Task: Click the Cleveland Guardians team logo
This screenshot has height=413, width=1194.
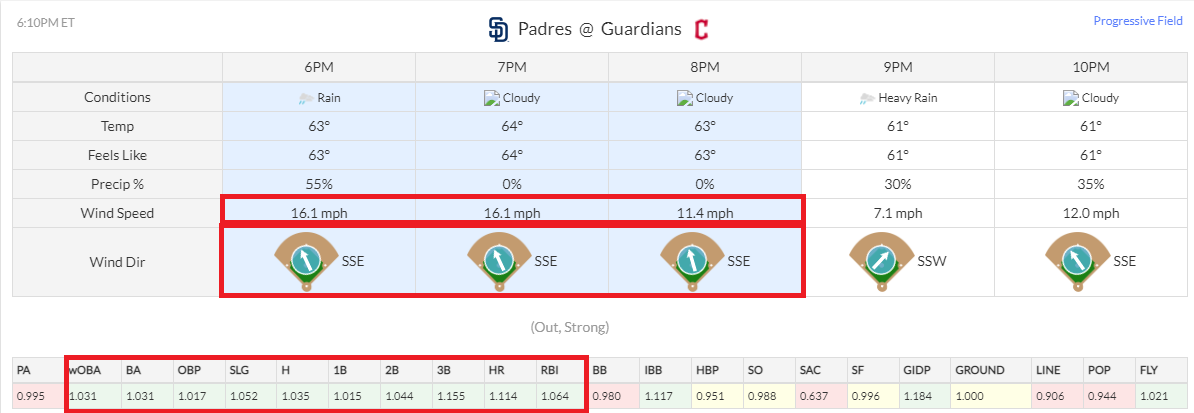Action: (702, 29)
